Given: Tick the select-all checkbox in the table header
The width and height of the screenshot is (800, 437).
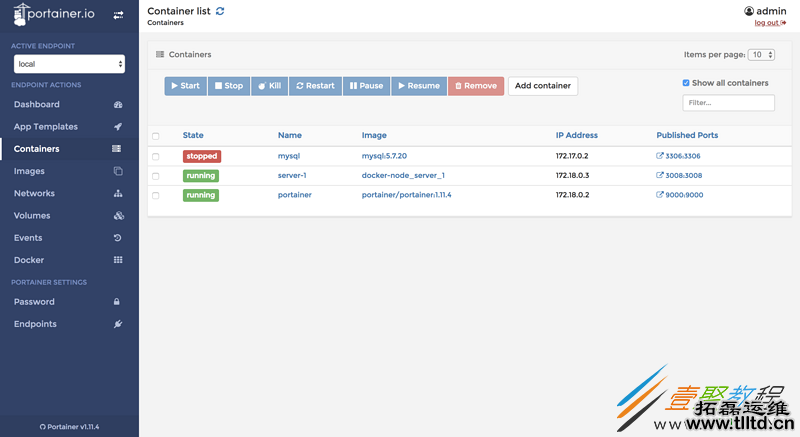Looking at the screenshot, I should pyautogui.click(x=155, y=136).
